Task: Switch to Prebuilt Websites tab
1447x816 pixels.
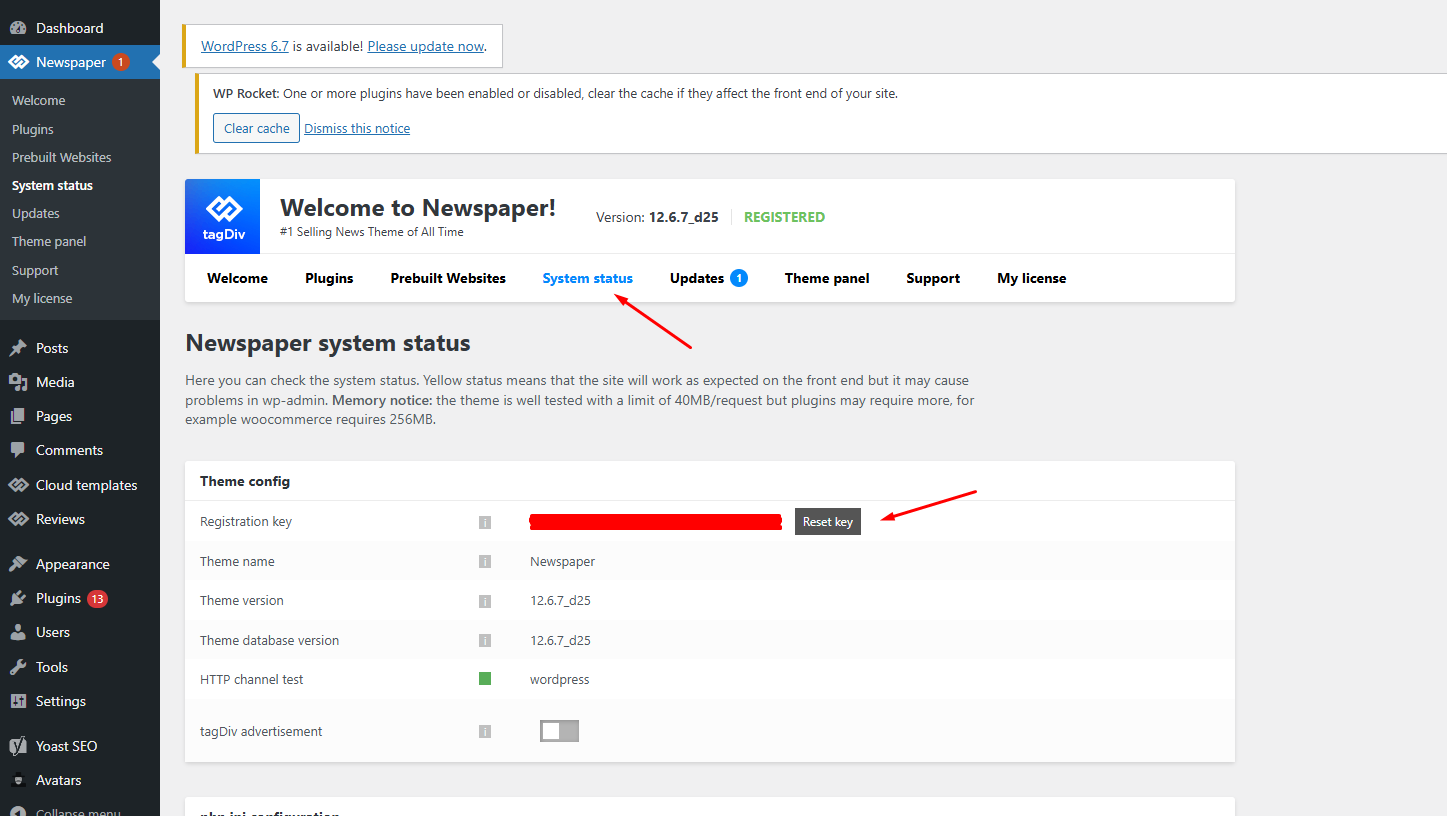Action: 448,278
